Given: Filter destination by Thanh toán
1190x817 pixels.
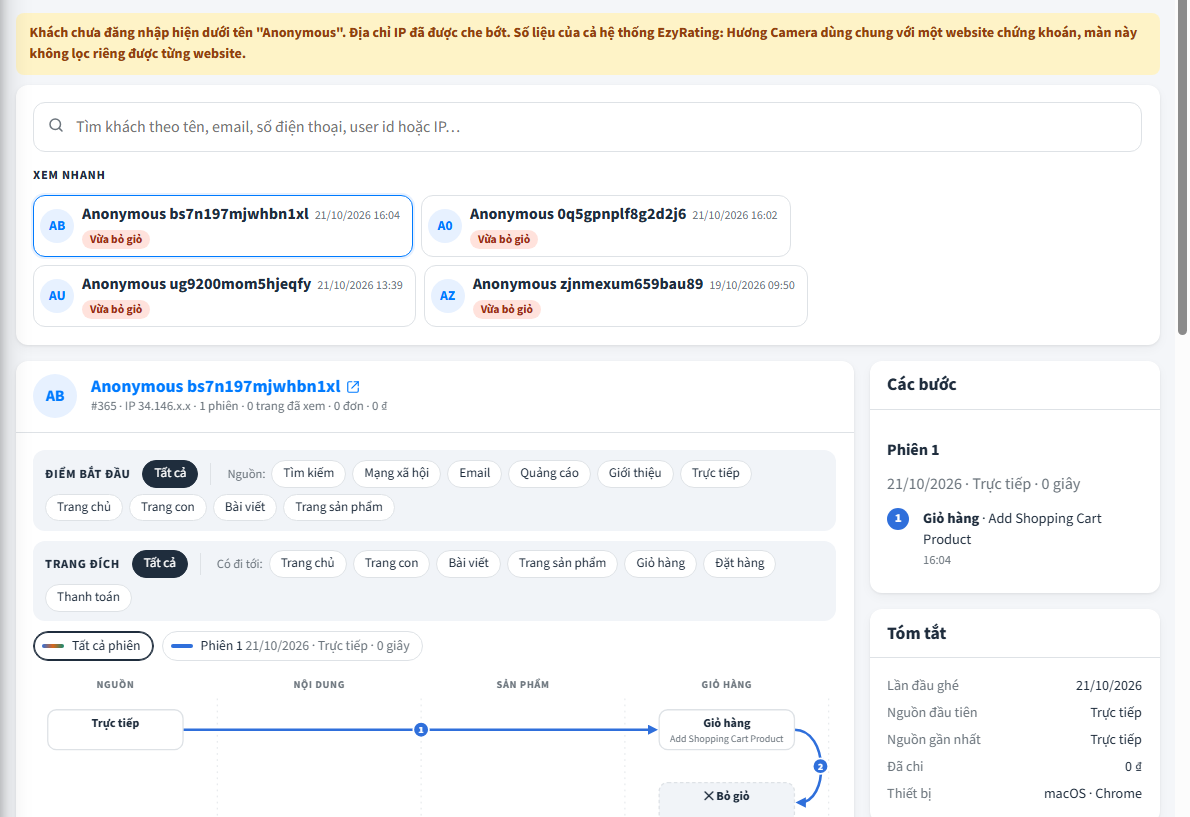Looking at the screenshot, I should pyautogui.click(x=88, y=597).
